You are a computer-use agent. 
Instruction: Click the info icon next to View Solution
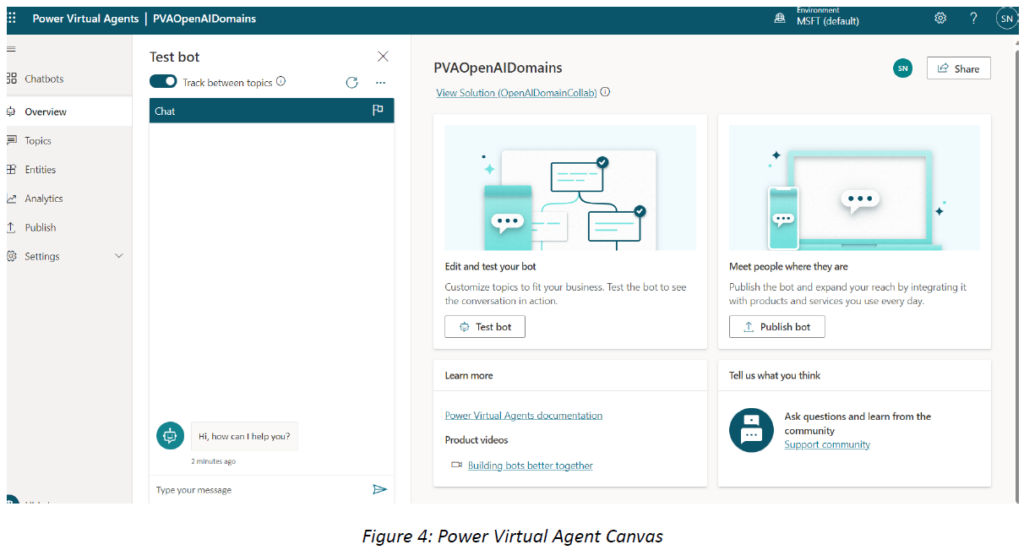(605, 92)
